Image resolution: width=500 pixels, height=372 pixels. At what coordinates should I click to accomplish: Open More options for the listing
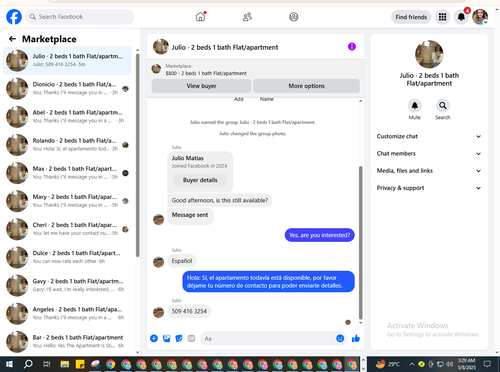click(x=306, y=86)
